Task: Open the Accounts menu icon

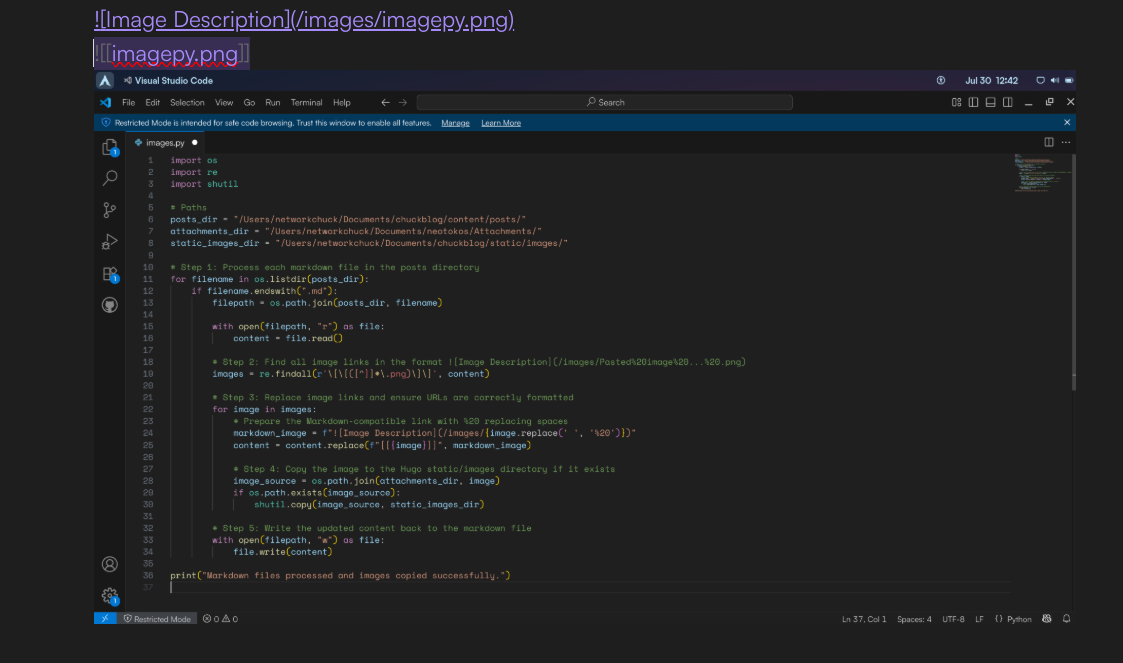Action: pos(110,564)
